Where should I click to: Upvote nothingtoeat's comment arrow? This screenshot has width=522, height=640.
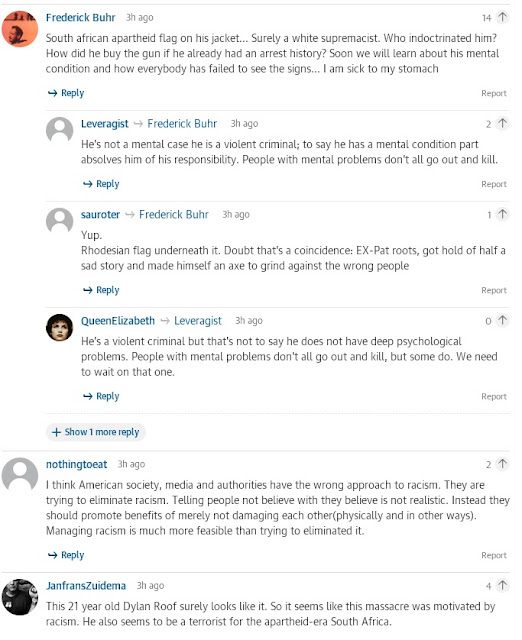502,464
